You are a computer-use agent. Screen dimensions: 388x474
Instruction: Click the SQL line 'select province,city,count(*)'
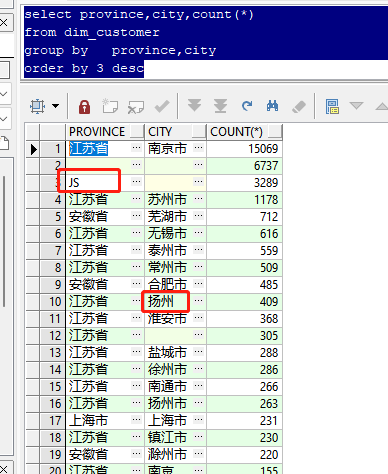point(139,14)
